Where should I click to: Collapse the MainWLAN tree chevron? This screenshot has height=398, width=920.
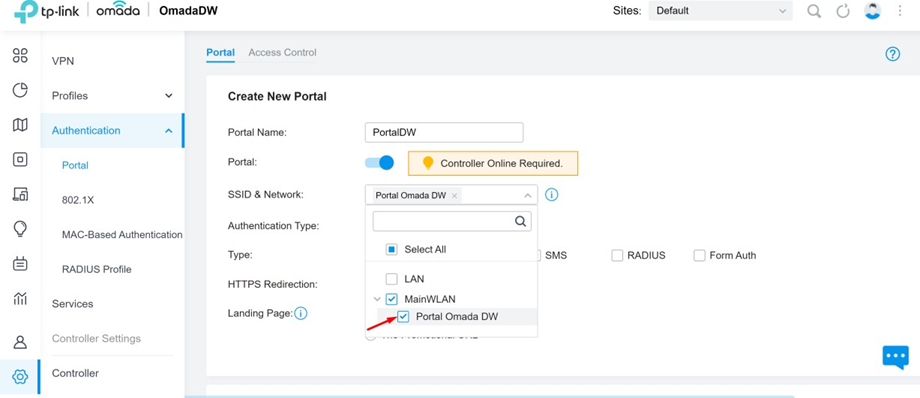tap(377, 299)
